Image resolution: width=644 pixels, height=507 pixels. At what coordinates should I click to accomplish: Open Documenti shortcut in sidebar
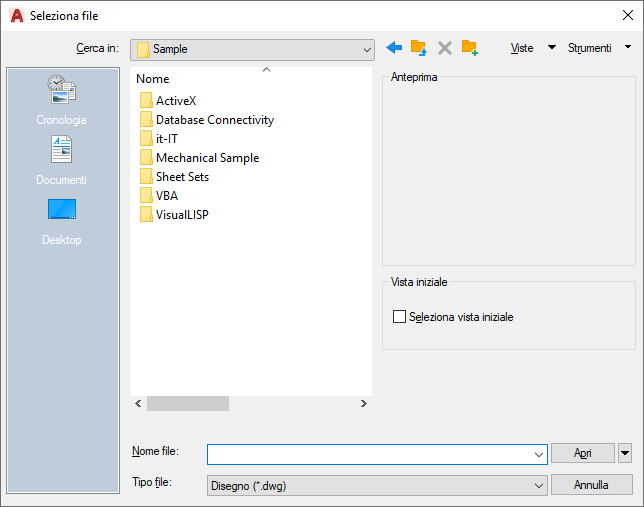tap(62, 160)
